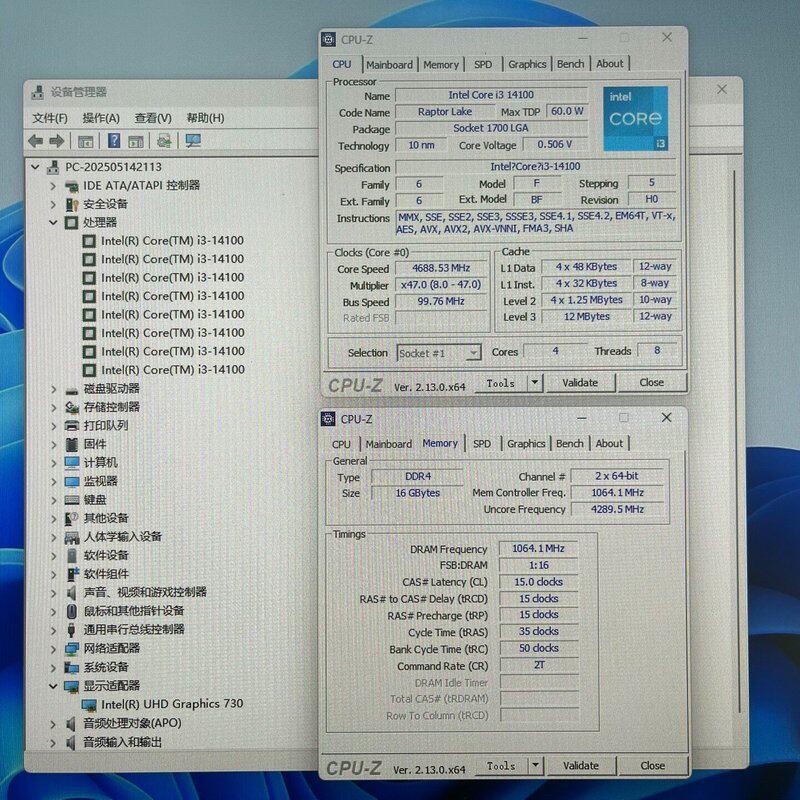
Task: Click the DRAM Frequency 1064.1 MHz field
Action: coord(538,548)
